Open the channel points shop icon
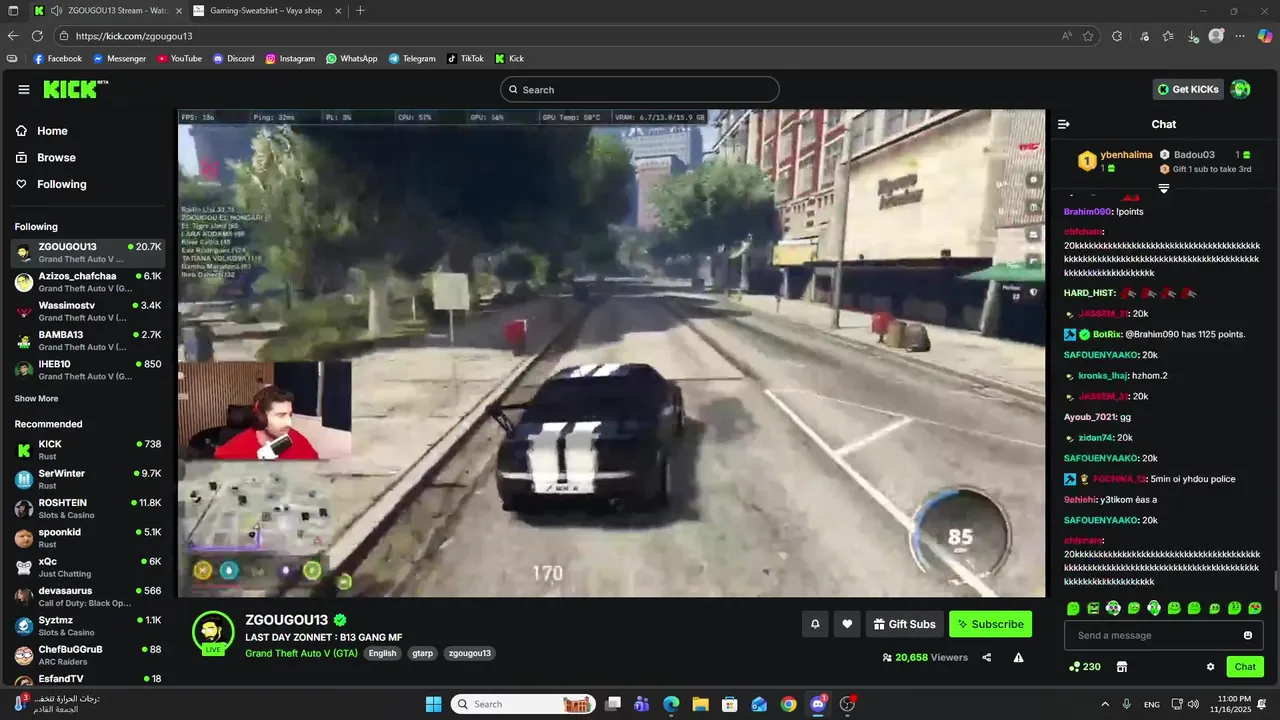Image resolution: width=1280 pixels, height=720 pixels. (1122, 667)
